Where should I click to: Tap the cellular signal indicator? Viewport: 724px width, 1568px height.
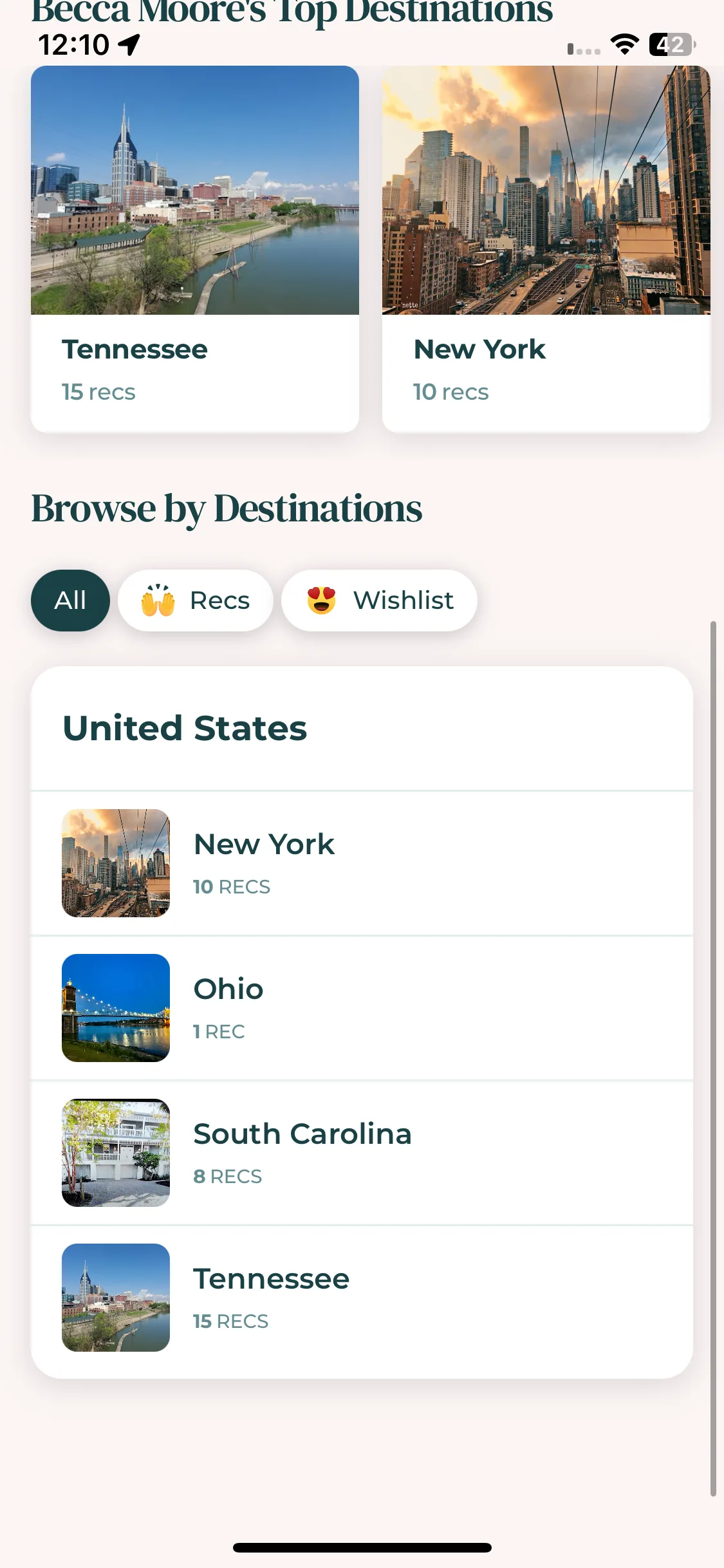tap(584, 49)
